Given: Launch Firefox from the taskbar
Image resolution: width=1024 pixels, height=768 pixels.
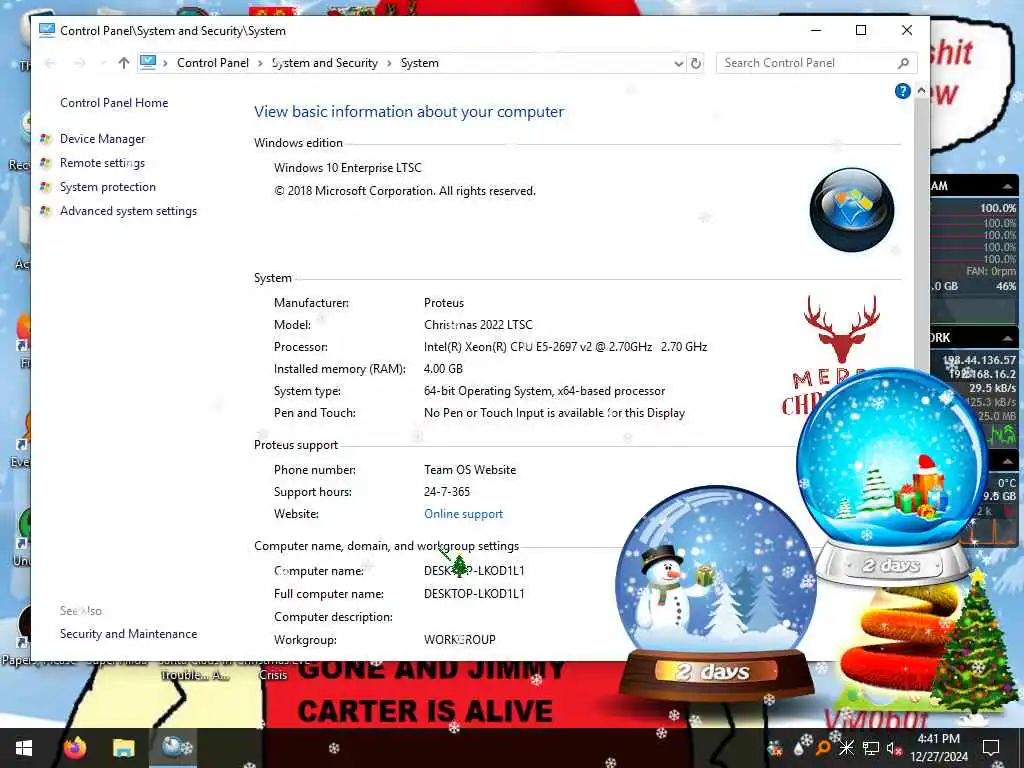Looking at the screenshot, I should coord(74,747).
